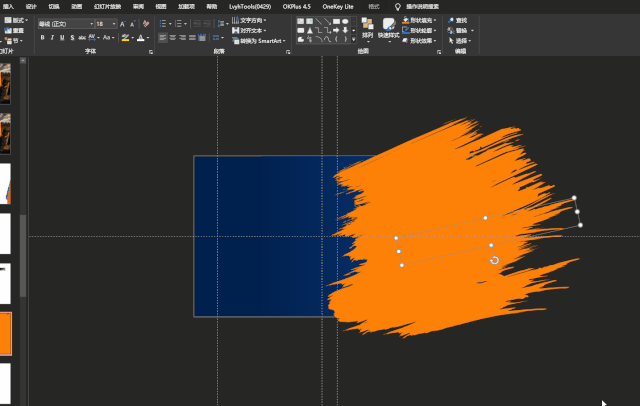Open the Select (选择) dropdown
Viewport: 640px width, 406px height.
pyautogui.click(x=460, y=41)
